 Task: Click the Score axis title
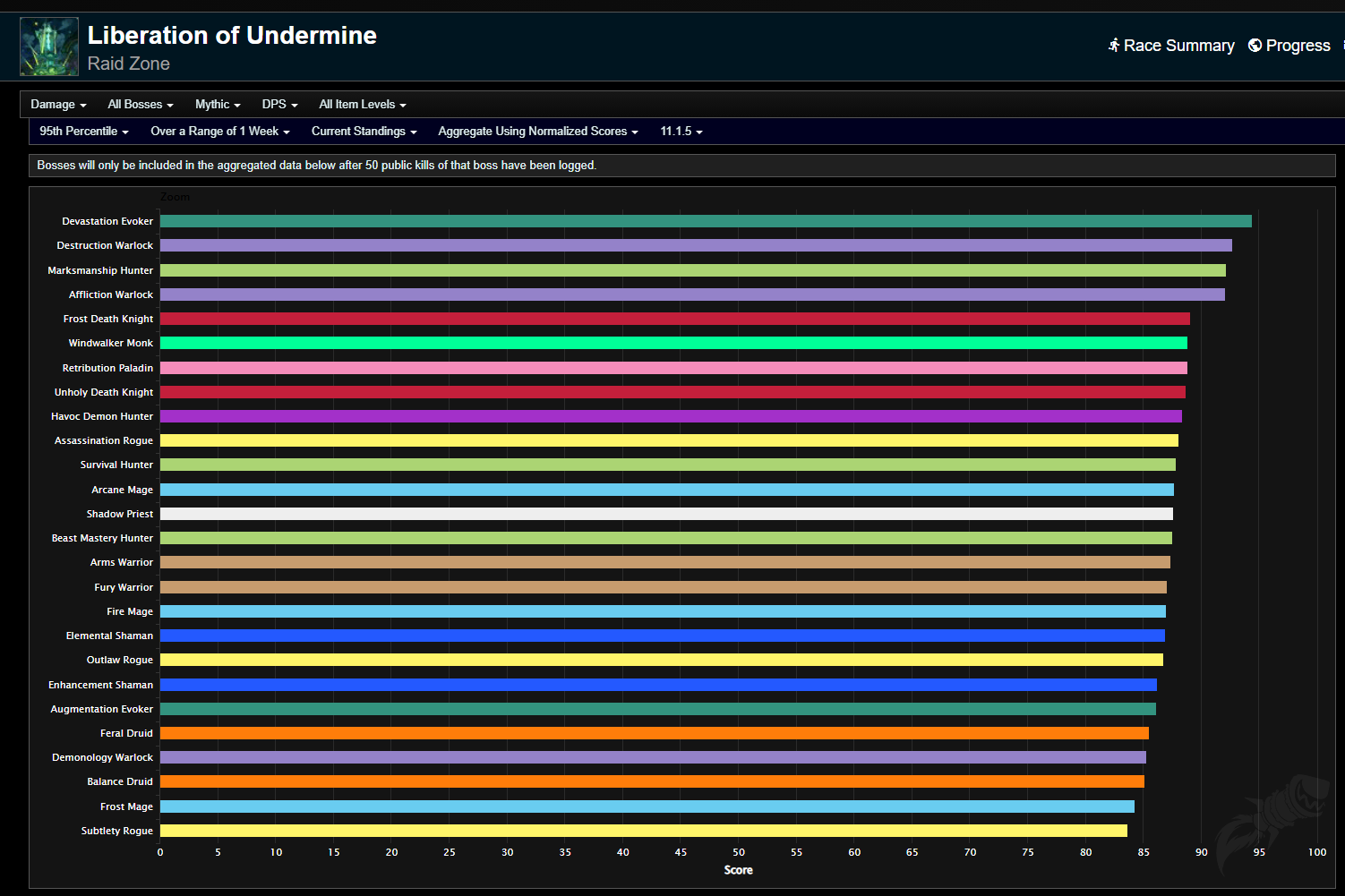click(x=739, y=870)
